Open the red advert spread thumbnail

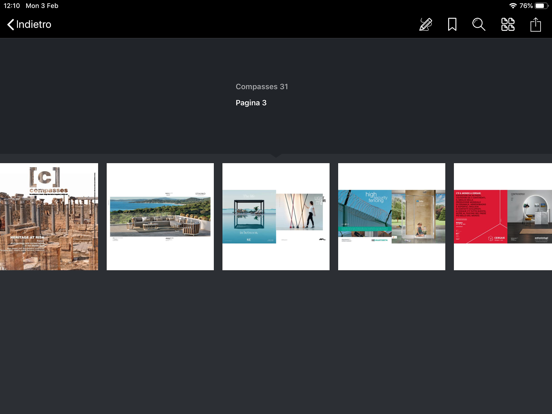pos(503,217)
